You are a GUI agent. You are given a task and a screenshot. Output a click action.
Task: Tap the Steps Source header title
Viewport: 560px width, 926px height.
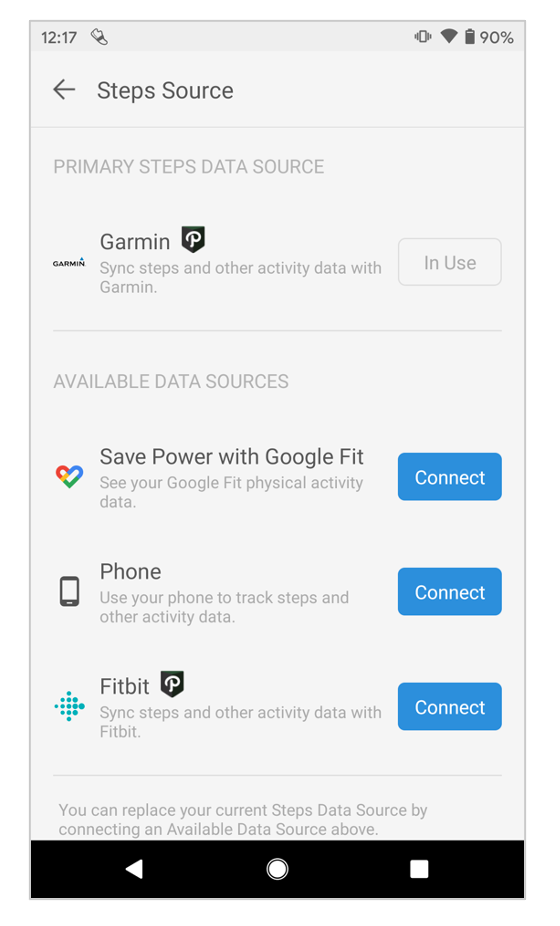pyautogui.click(x=165, y=90)
